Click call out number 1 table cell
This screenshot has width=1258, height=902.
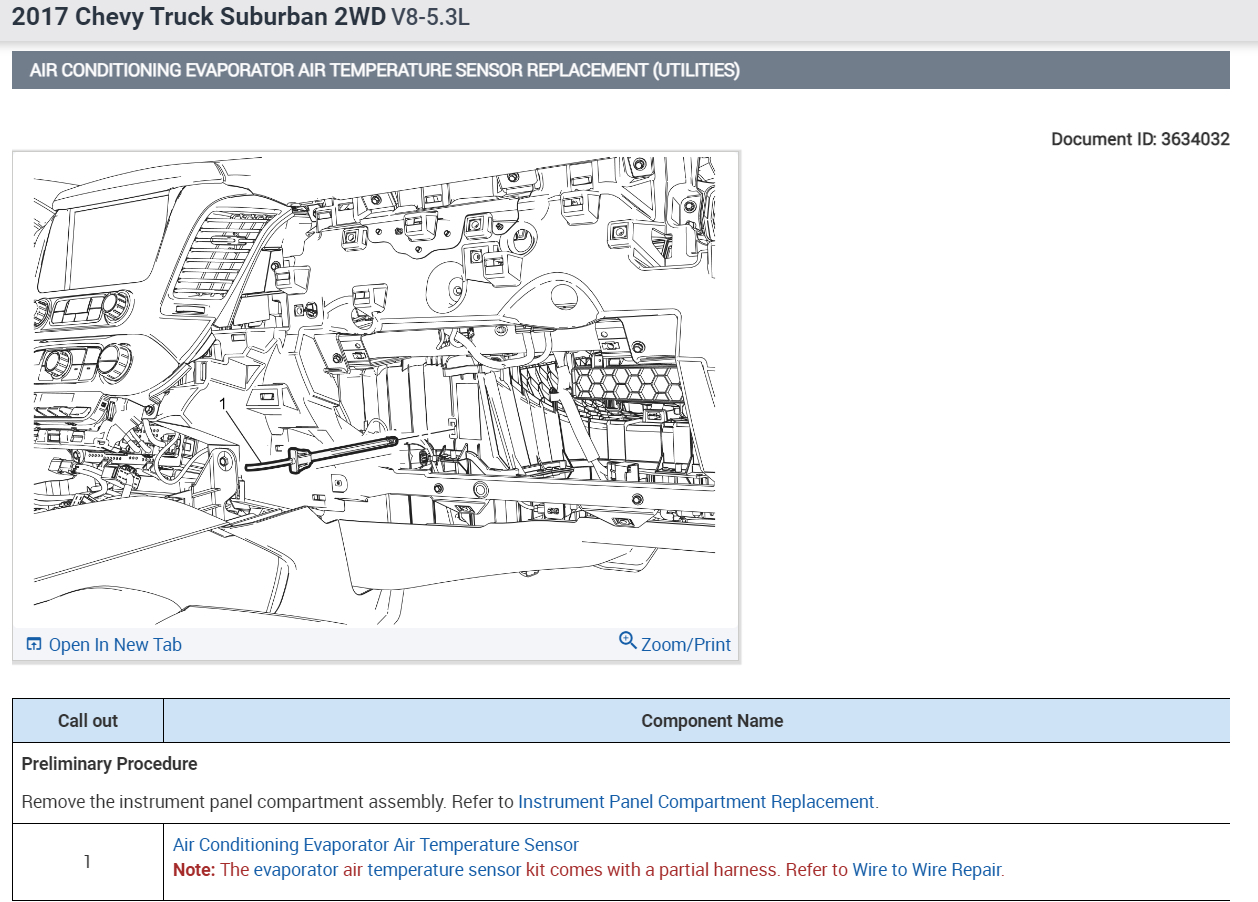[x=88, y=862]
